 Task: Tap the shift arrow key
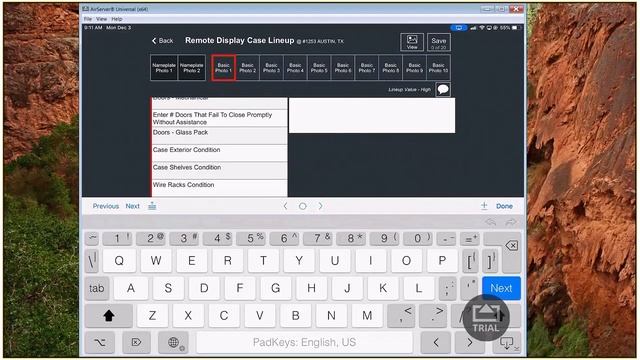point(109,316)
